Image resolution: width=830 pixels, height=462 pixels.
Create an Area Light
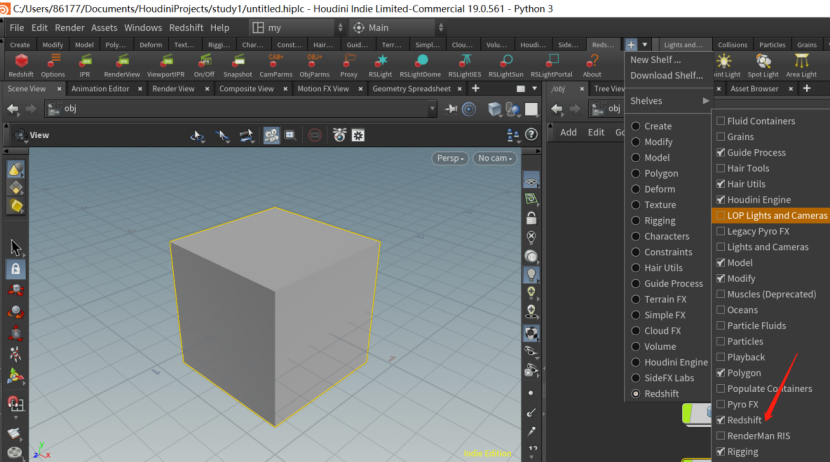[801, 65]
